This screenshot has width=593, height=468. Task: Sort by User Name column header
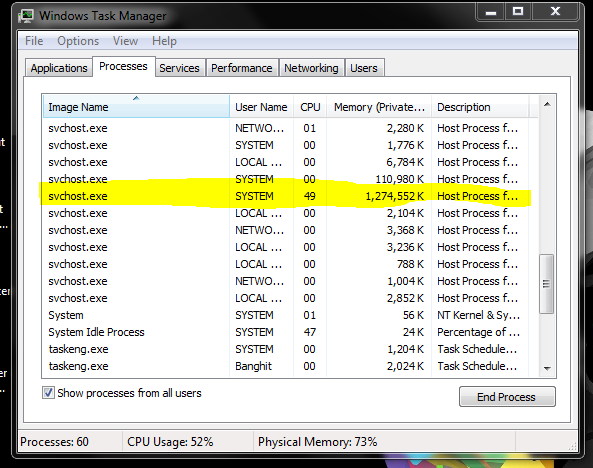(261, 107)
